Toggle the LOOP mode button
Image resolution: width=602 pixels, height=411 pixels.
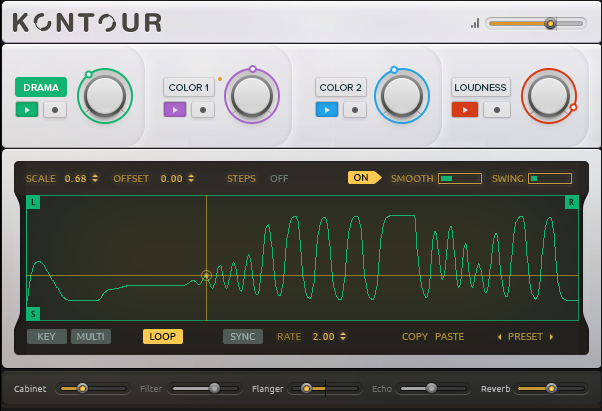(x=163, y=337)
